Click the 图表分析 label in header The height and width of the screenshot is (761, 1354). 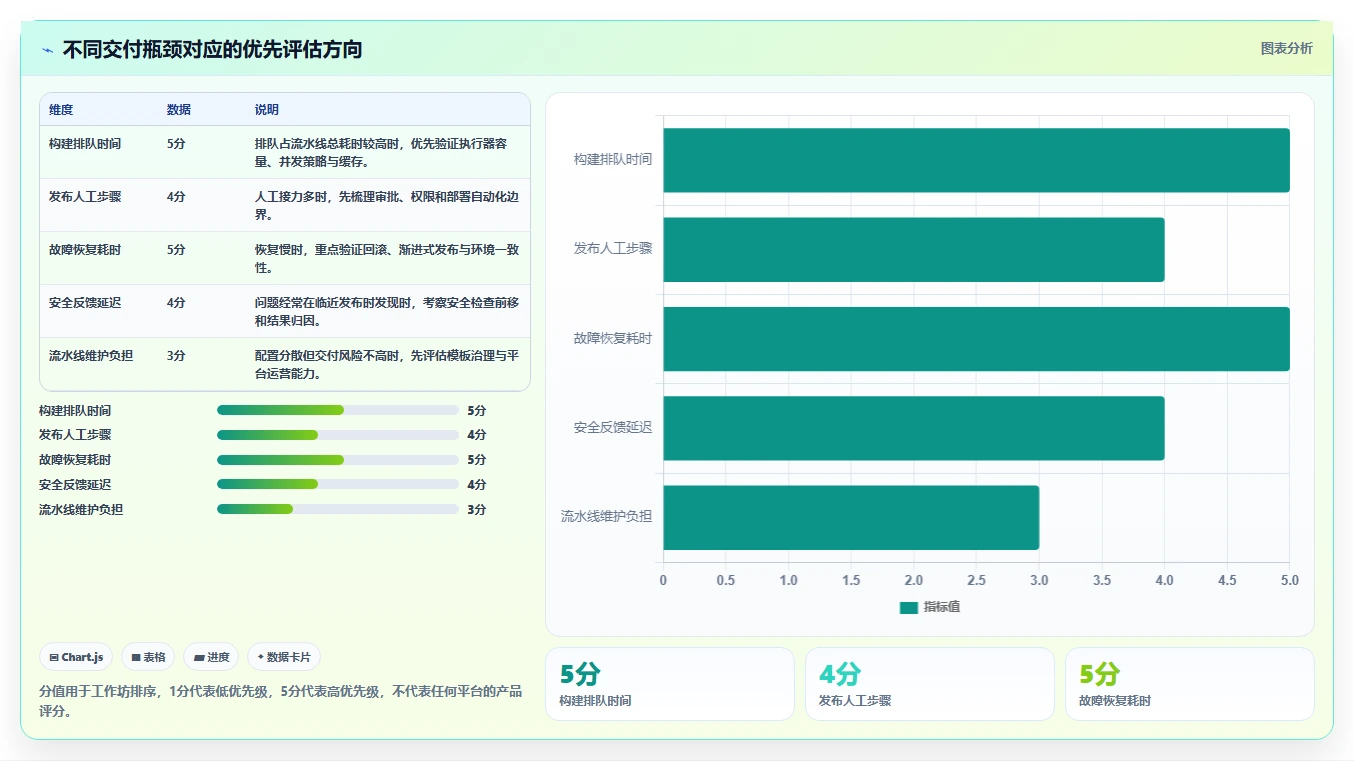(x=1286, y=48)
